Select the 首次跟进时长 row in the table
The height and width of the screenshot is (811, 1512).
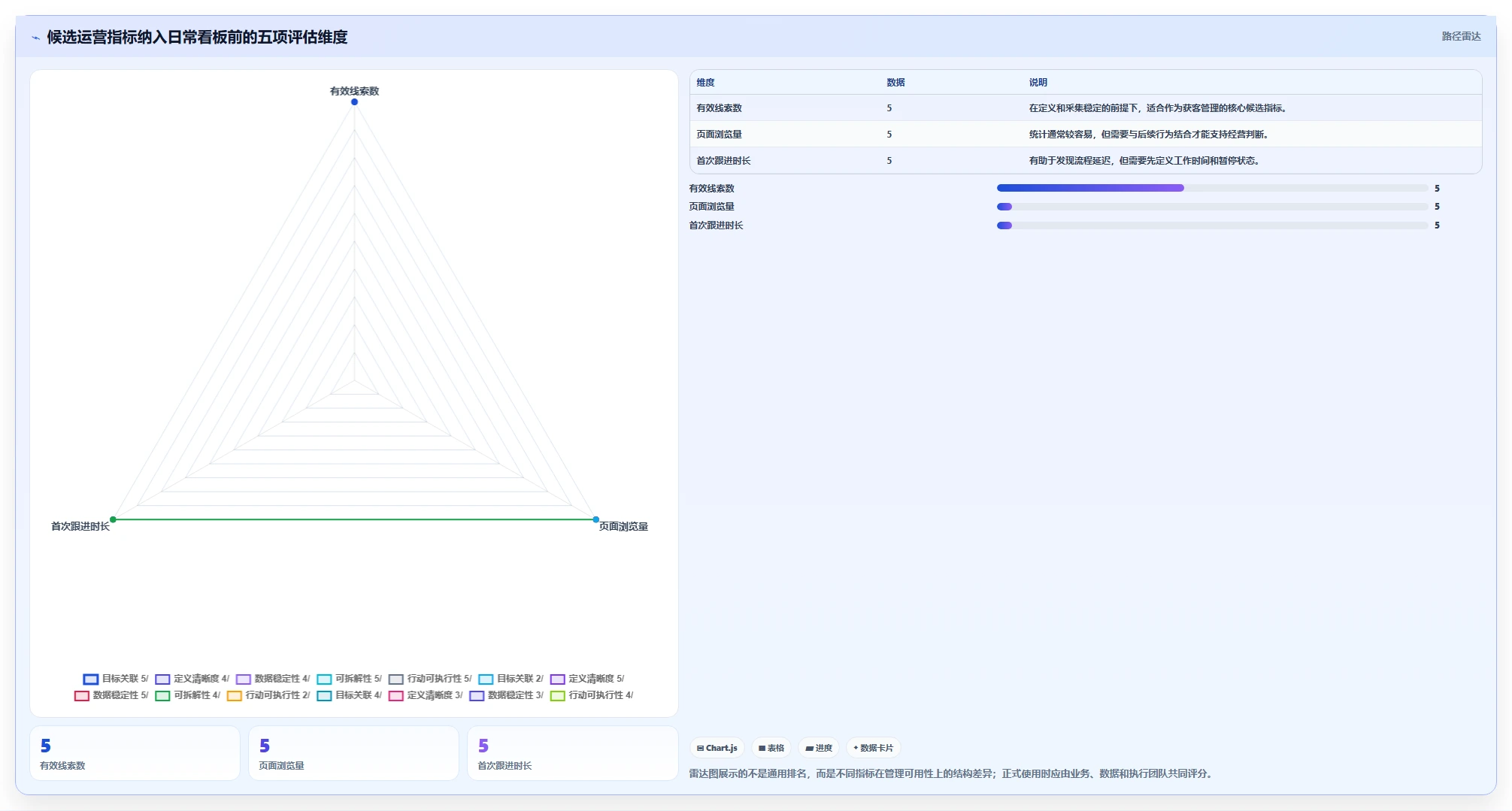coord(1086,160)
